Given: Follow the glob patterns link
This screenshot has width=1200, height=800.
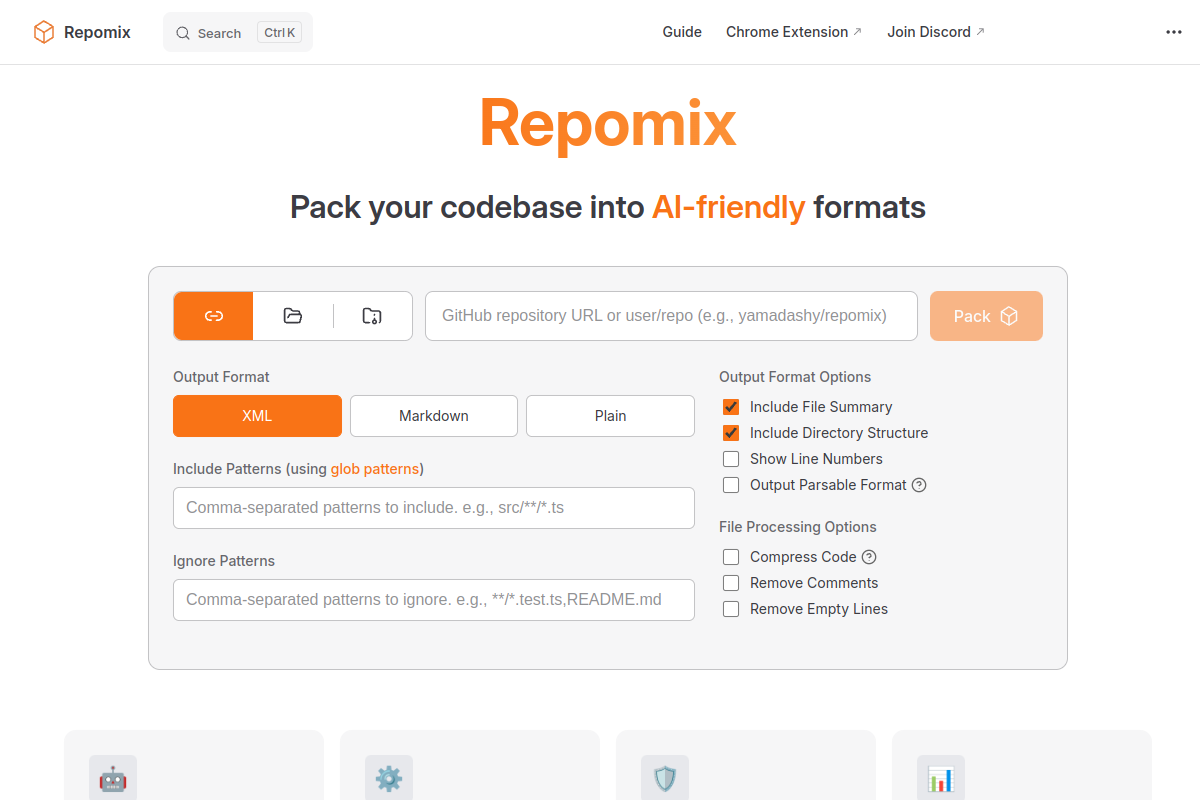Looking at the screenshot, I should click(375, 469).
